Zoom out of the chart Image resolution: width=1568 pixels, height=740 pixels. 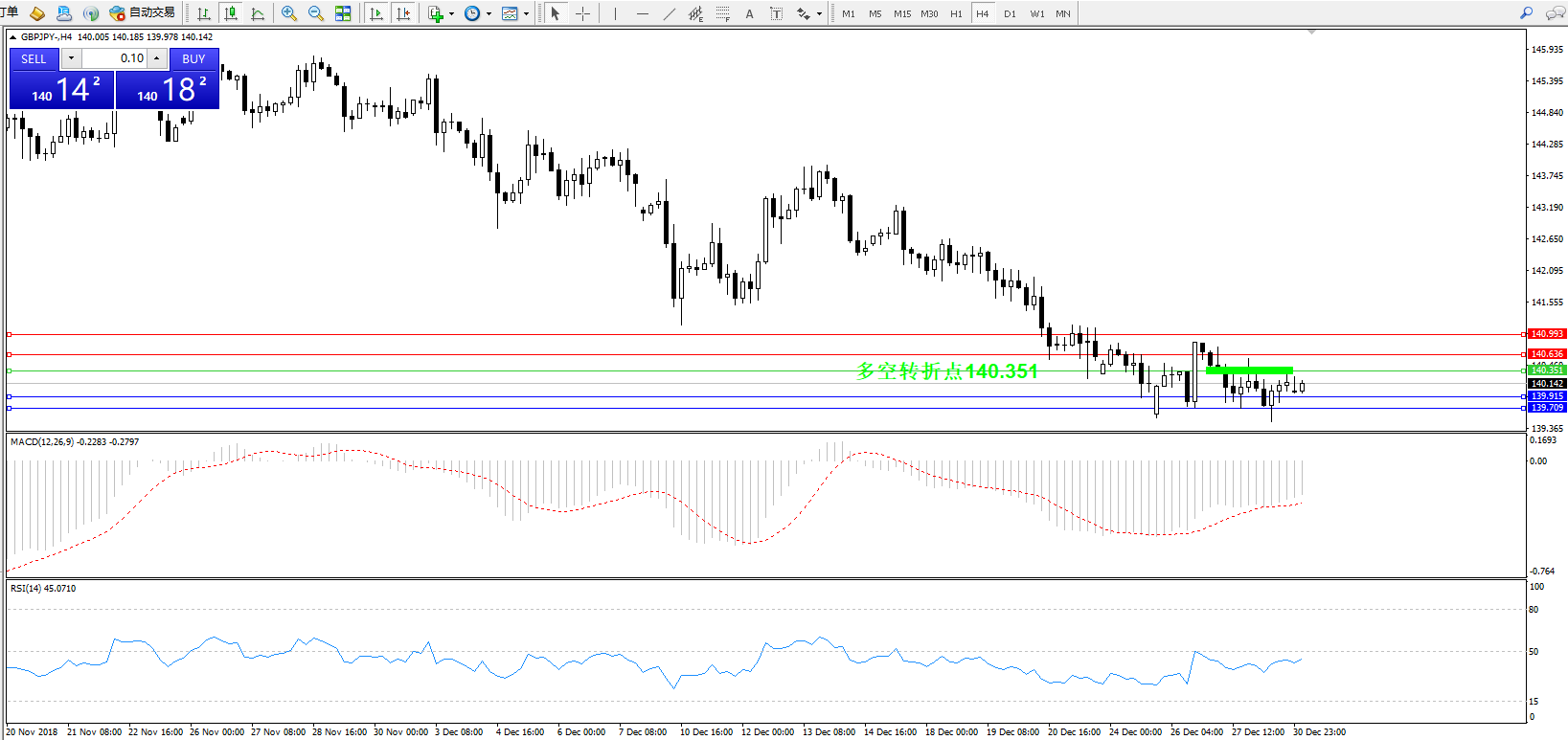coord(315,13)
